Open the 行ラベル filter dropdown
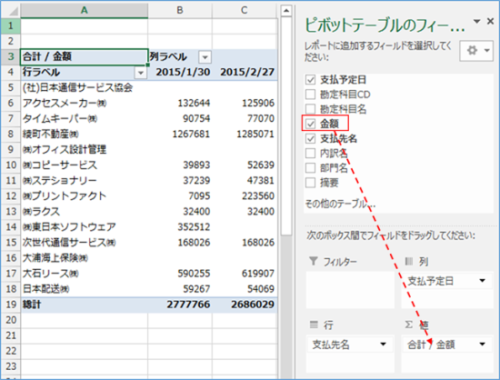500x380 pixels. [x=141, y=72]
